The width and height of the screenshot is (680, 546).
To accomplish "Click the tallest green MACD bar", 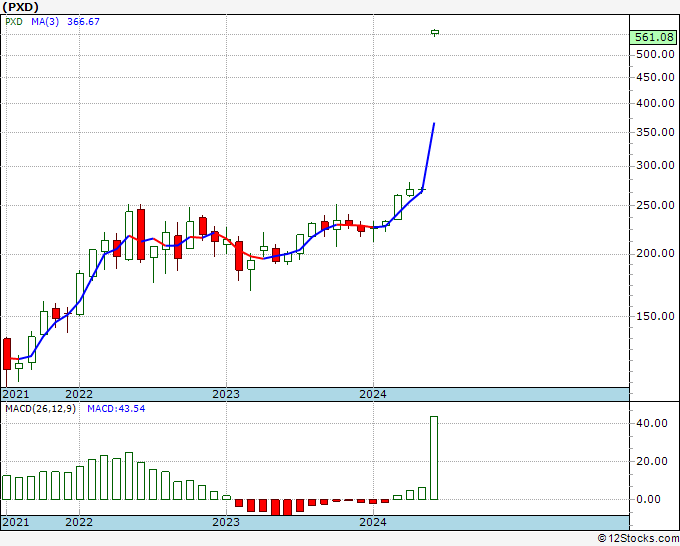I will pyautogui.click(x=434, y=458).
